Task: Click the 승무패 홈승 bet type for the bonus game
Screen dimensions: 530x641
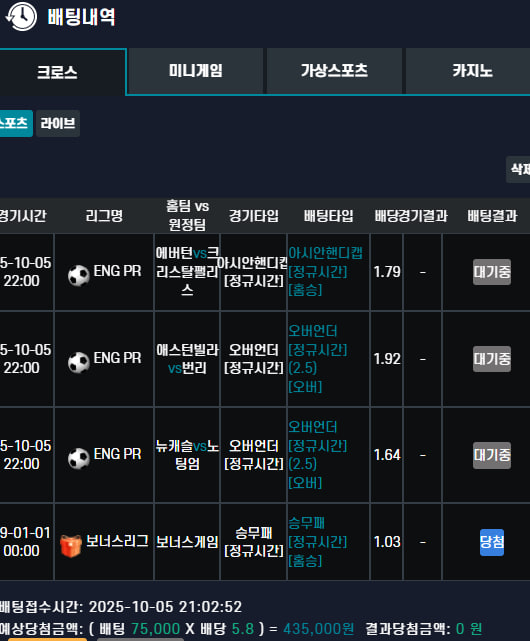Action: (x=318, y=542)
